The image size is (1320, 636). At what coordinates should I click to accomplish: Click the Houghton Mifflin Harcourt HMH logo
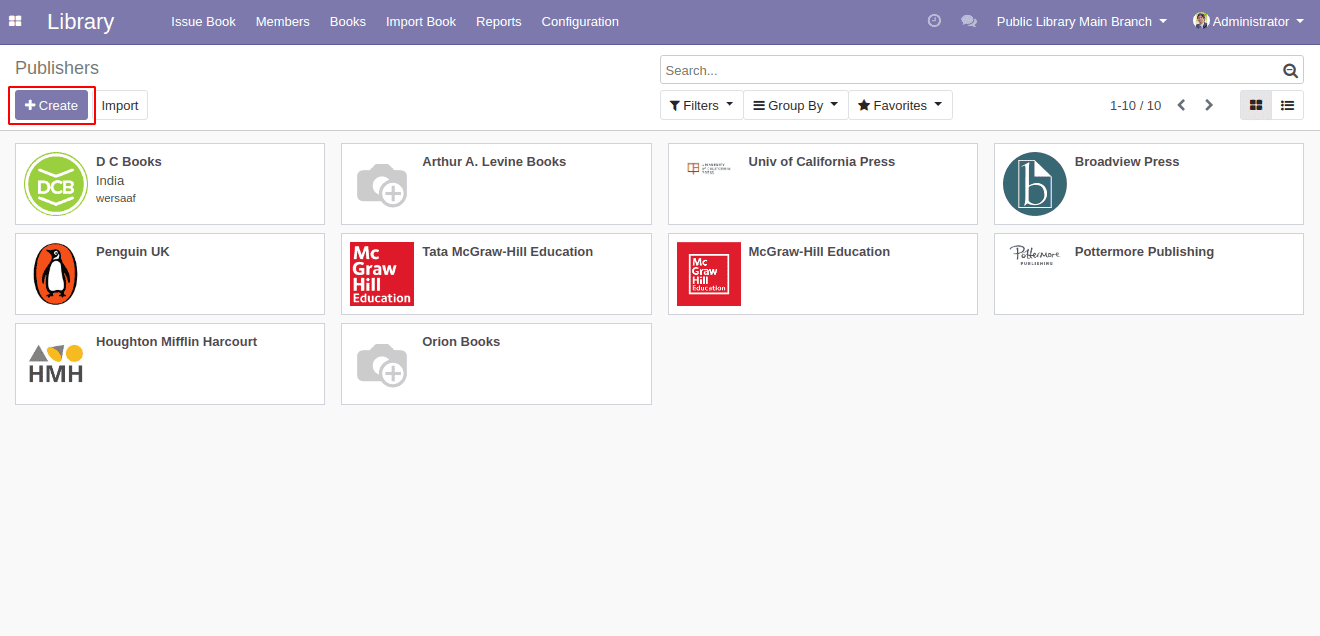[56, 364]
